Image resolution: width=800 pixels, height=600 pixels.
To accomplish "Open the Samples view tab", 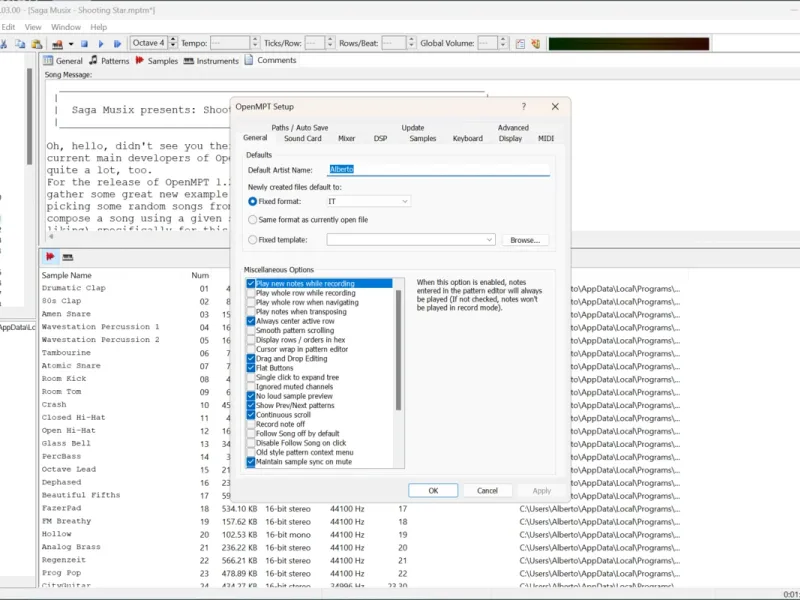I will [x=157, y=61].
